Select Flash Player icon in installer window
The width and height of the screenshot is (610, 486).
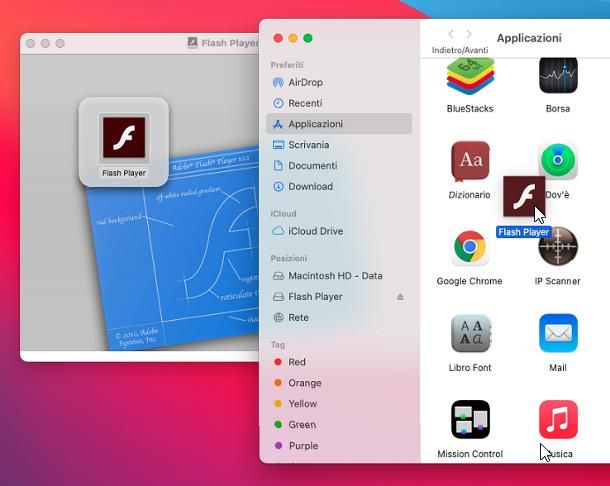pyautogui.click(x=123, y=139)
